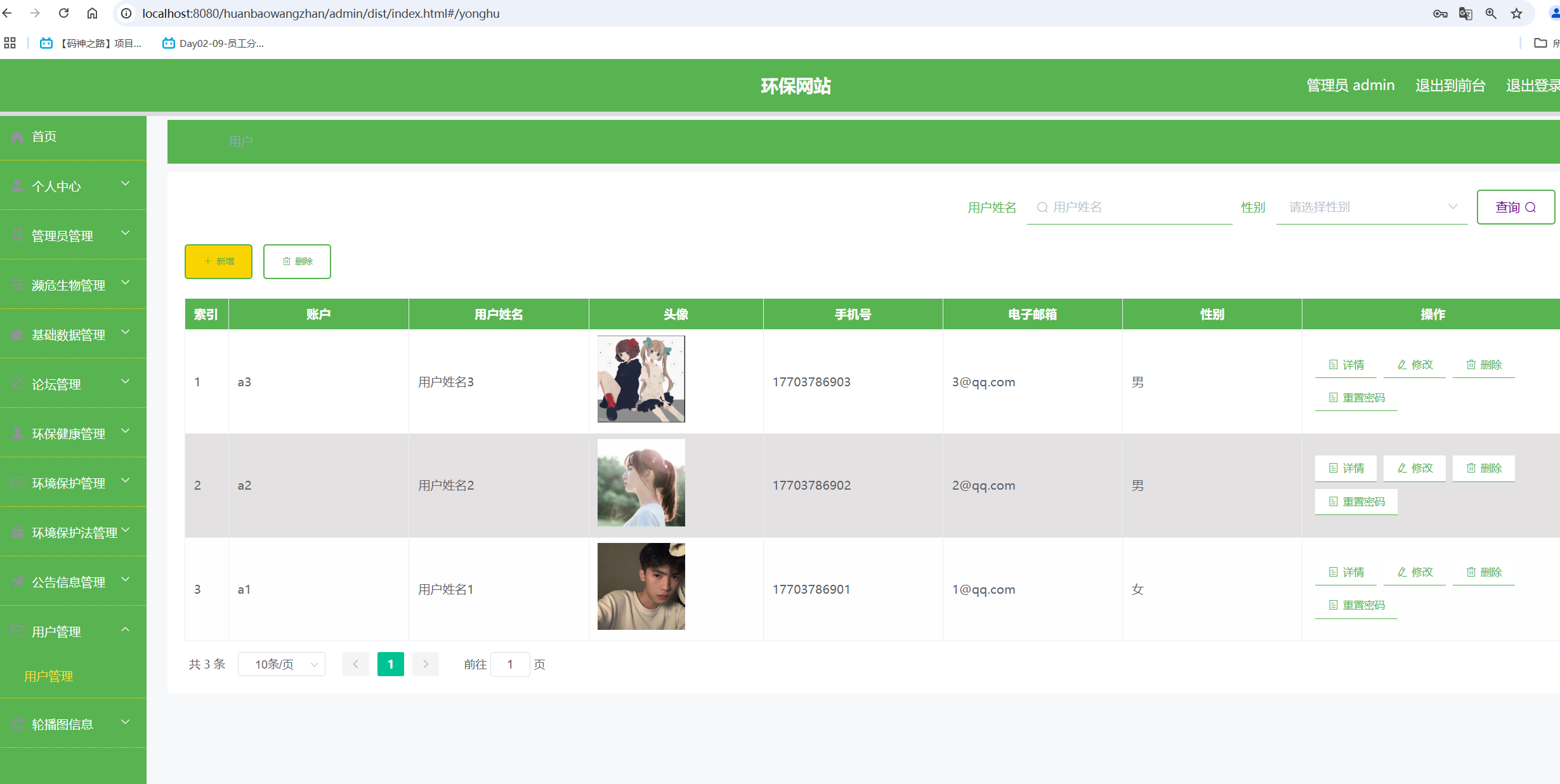
Task: Click the browser home icon
Action: (92, 13)
